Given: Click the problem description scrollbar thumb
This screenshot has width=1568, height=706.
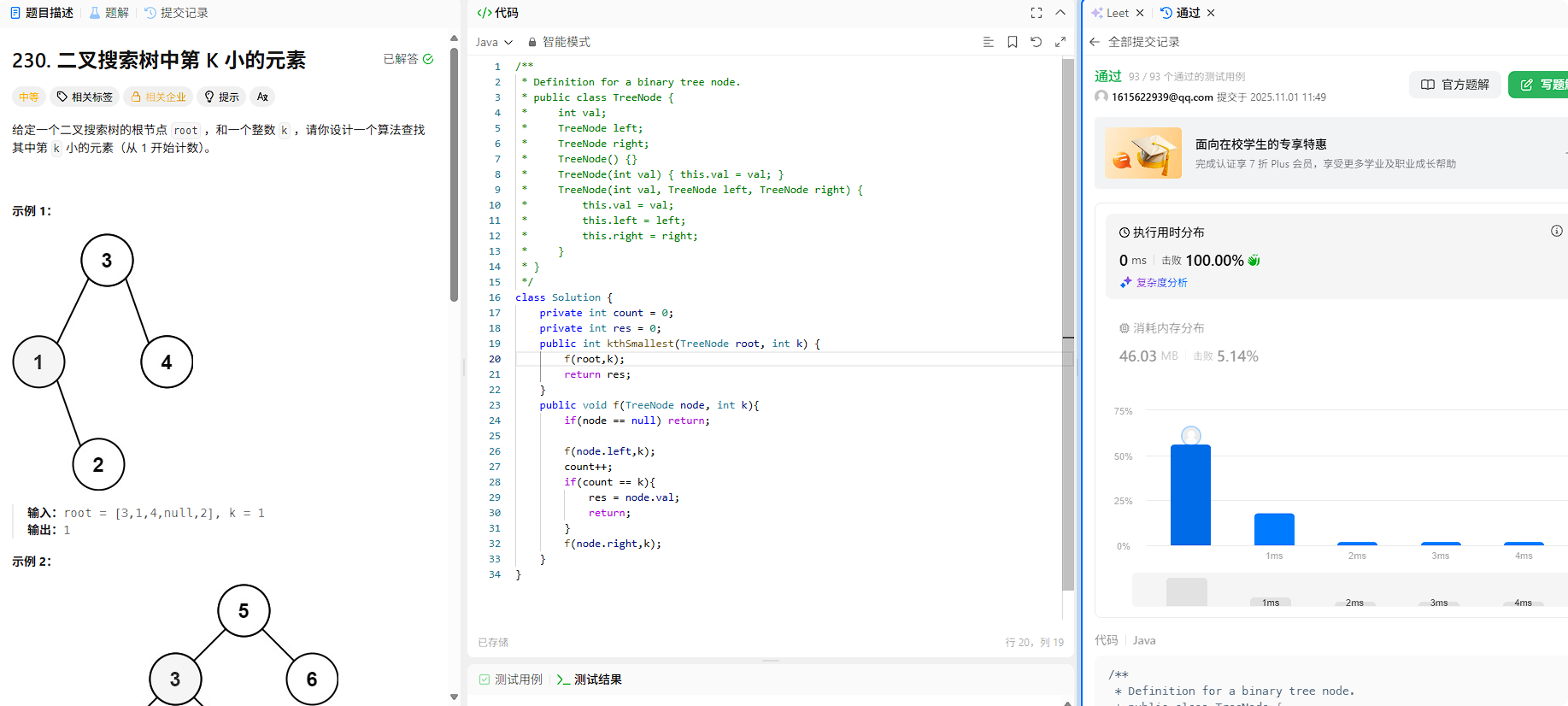Looking at the screenshot, I should click(x=454, y=174).
